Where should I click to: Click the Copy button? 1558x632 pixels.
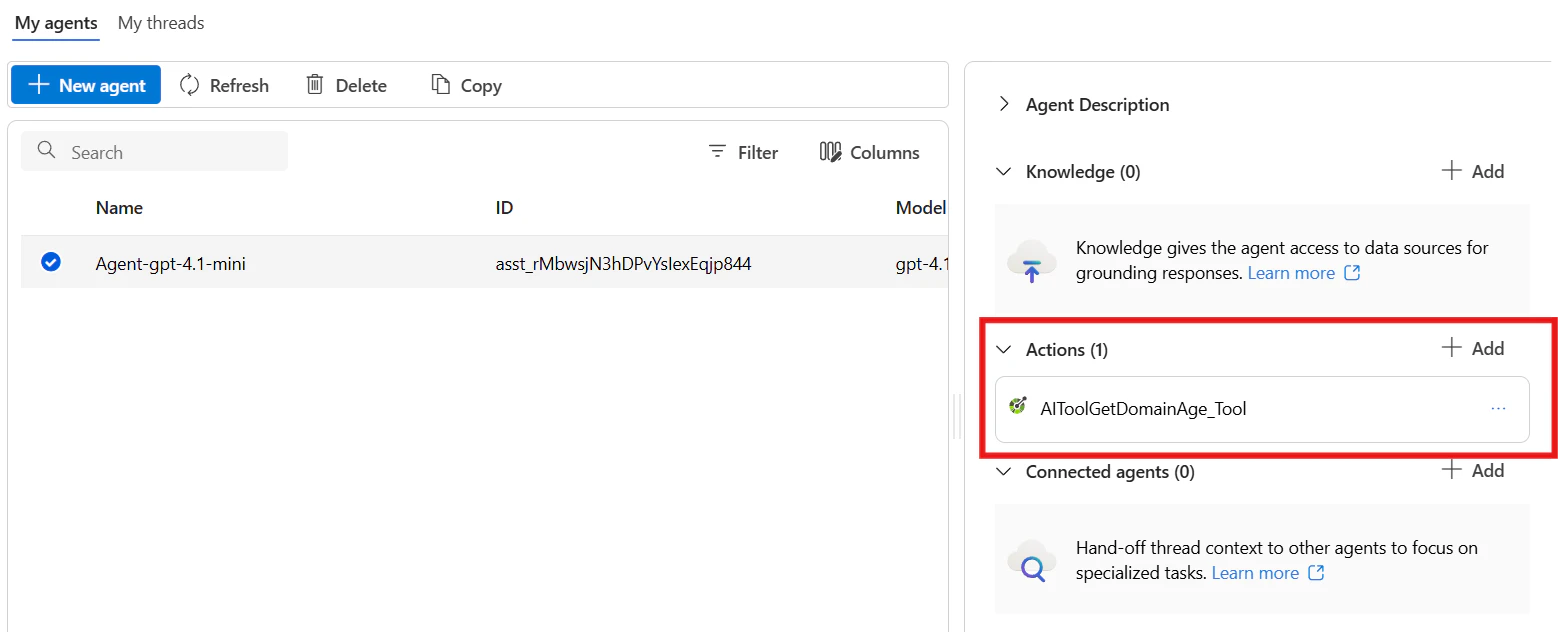coord(466,85)
